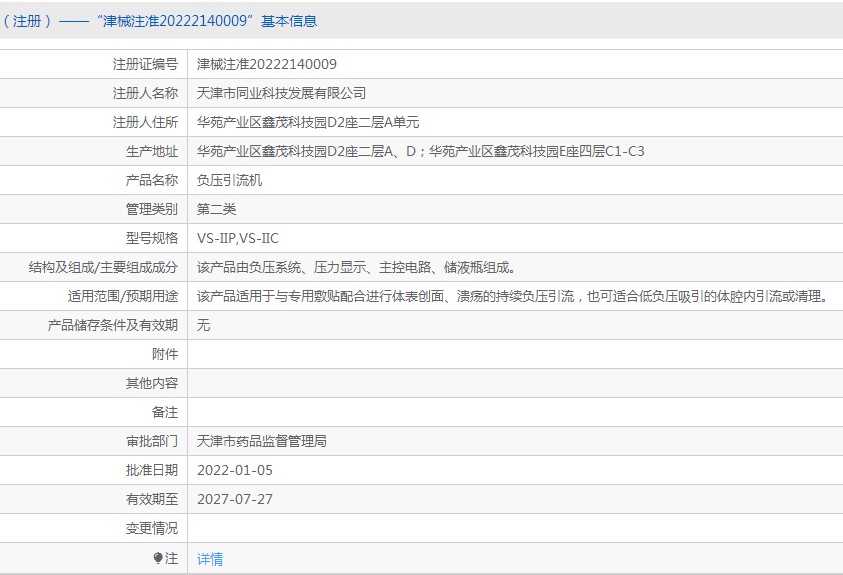Select the 产品储存条件及有效期 label

113,326
